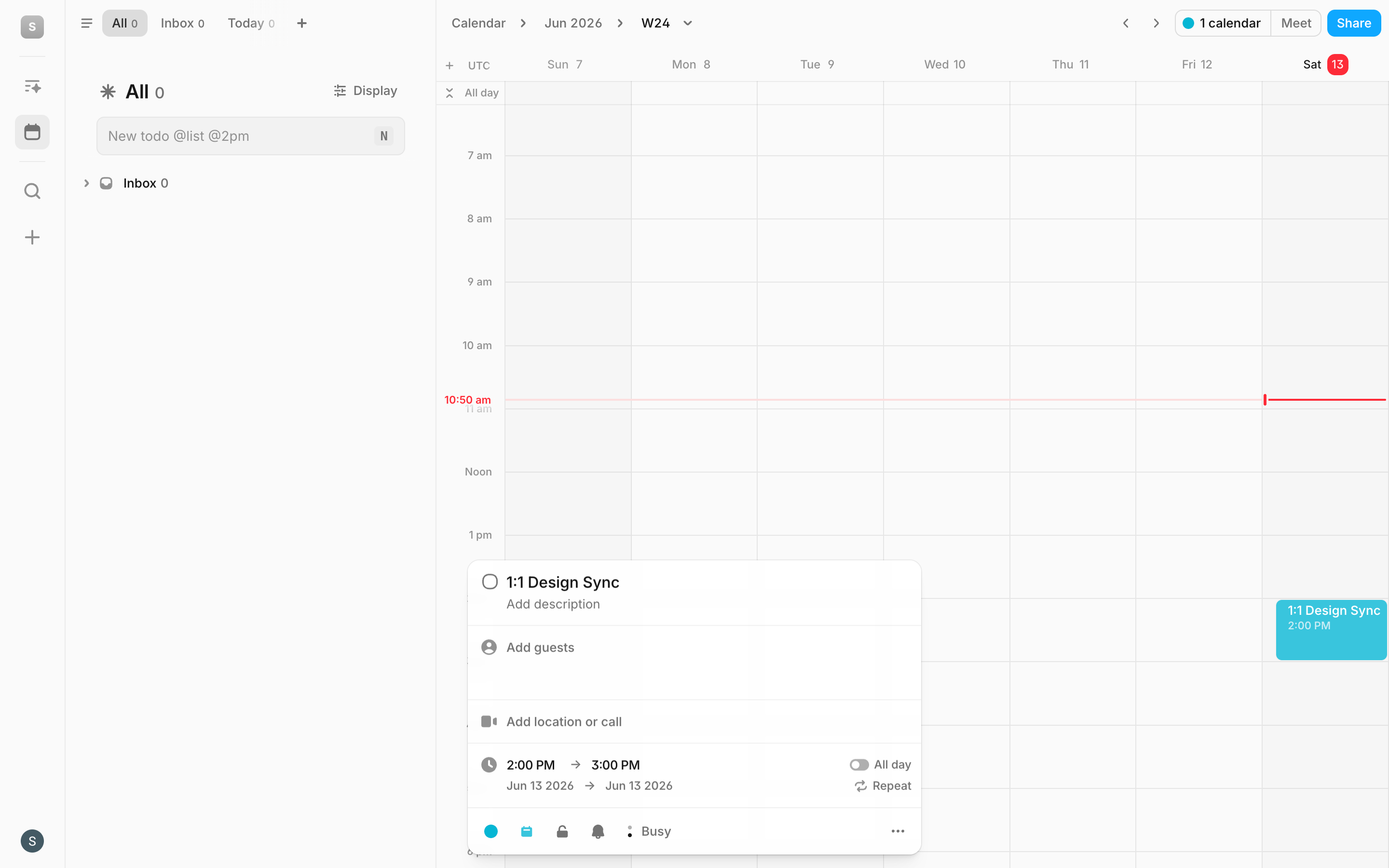Open the AI todo list sparkle icon
Image resolution: width=1389 pixels, height=868 pixels.
click(x=32, y=86)
